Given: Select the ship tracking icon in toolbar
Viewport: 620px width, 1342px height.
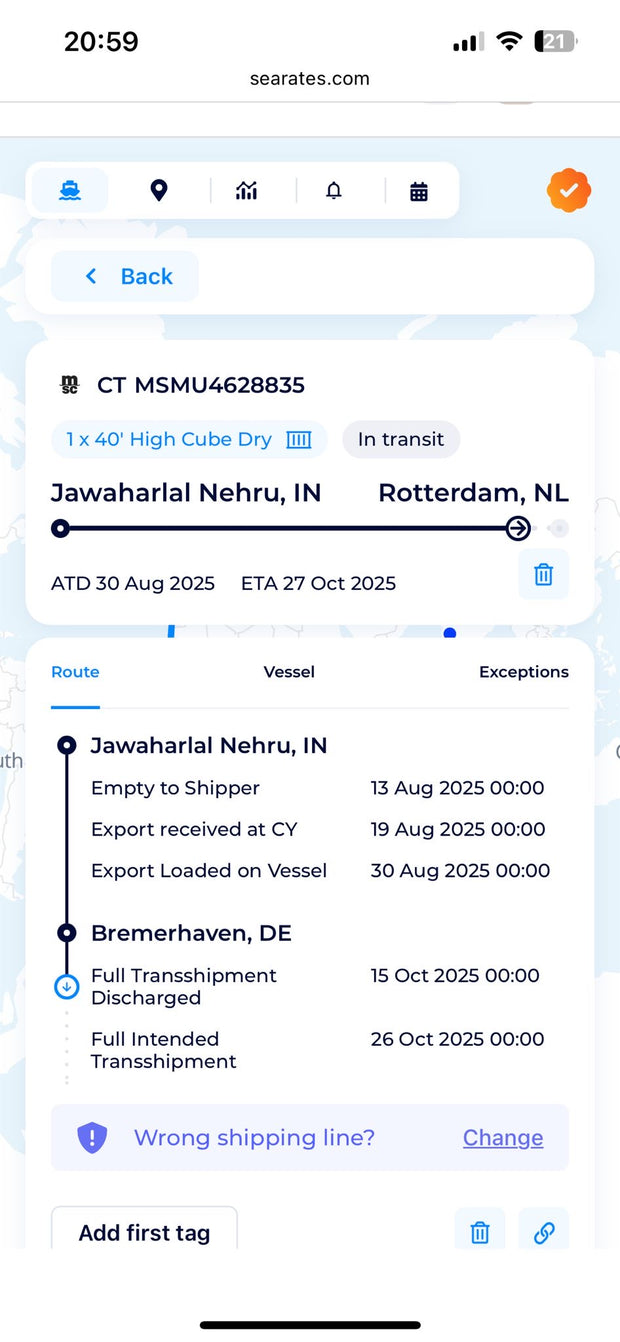Looking at the screenshot, I should (x=70, y=190).
